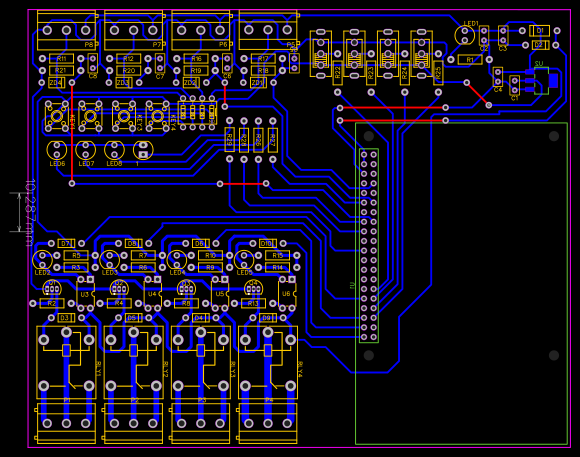Select resistor R13 footprint
The image size is (580, 457).
pyautogui.click(x=253, y=303)
